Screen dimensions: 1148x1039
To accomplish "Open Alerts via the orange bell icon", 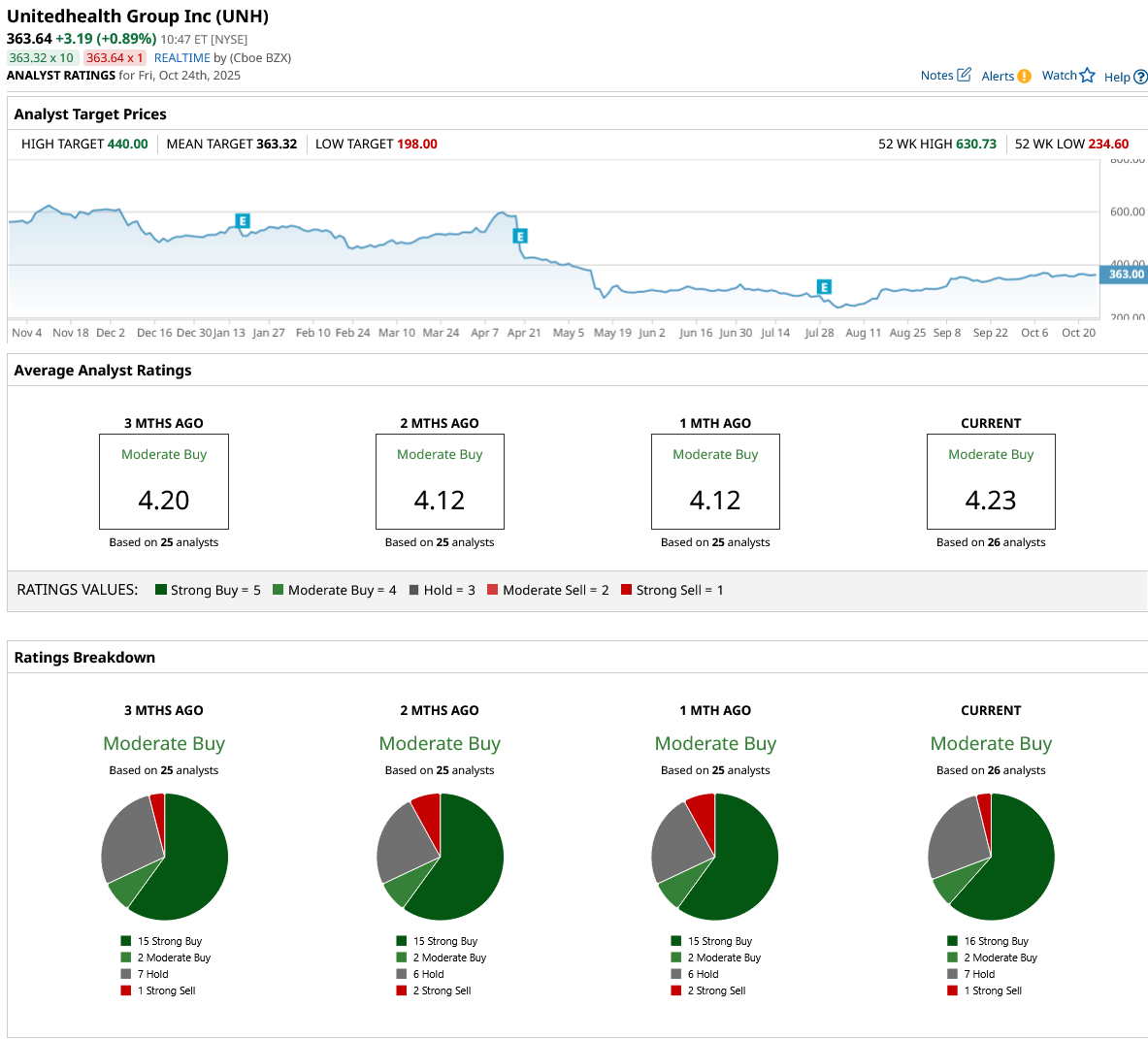I will [1024, 77].
